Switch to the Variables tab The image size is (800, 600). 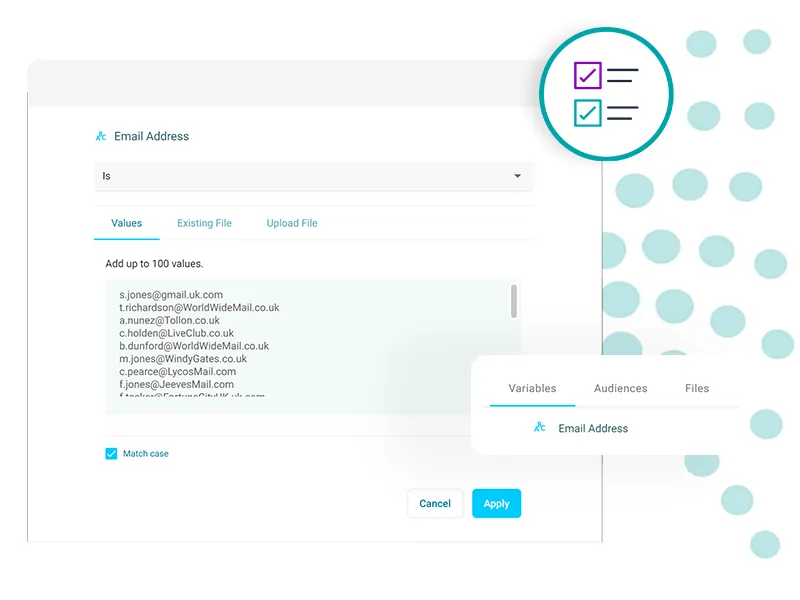pyautogui.click(x=532, y=388)
